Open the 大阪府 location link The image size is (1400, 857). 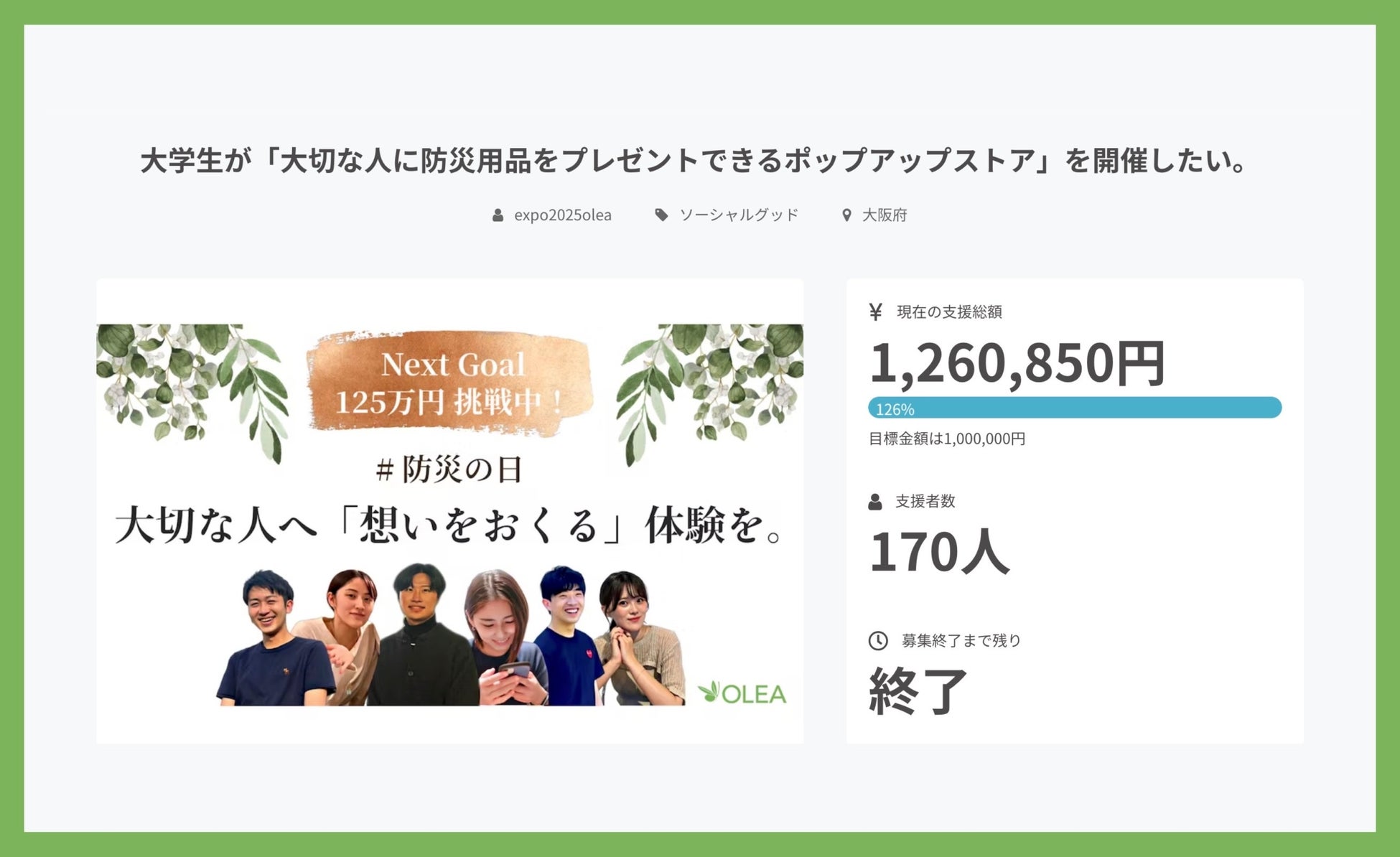pos(885,215)
